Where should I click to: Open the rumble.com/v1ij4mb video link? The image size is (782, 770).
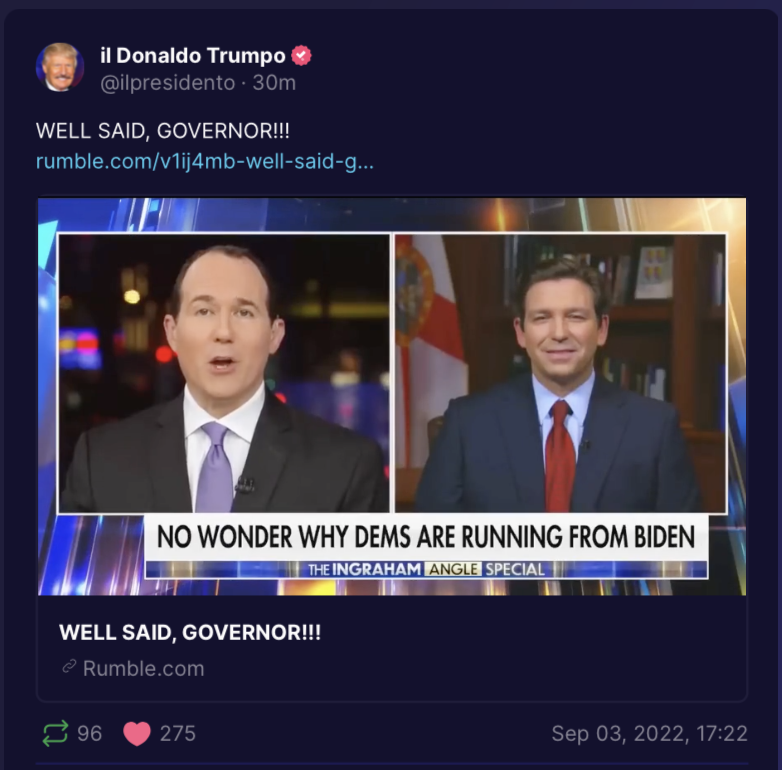coord(204,162)
